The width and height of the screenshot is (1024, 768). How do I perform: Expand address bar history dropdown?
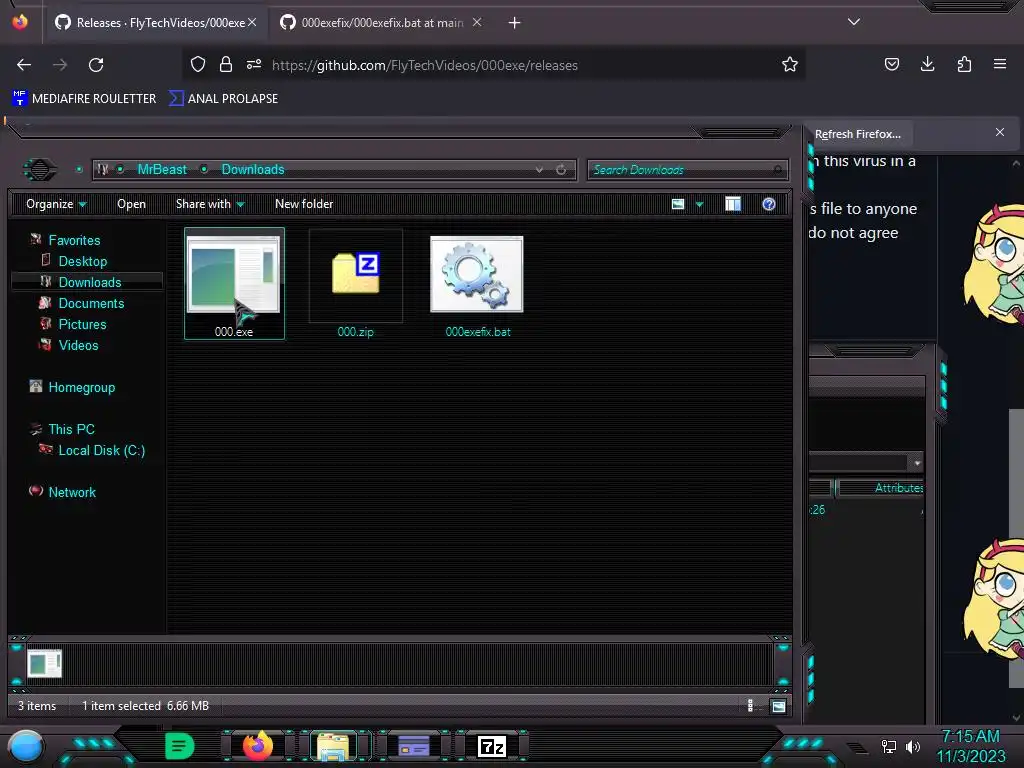[539, 170]
